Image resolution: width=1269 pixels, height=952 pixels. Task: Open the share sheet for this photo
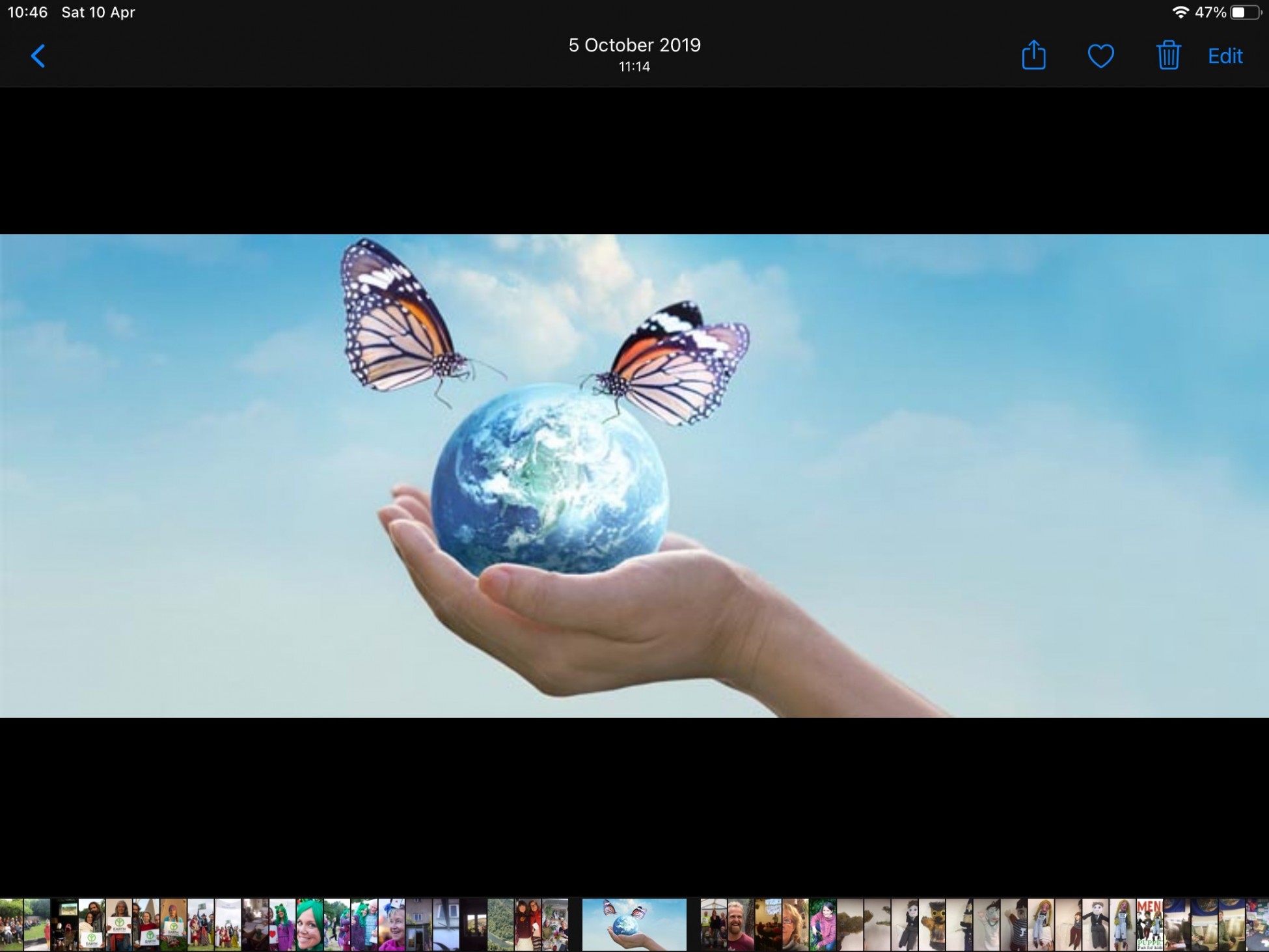[x=1033, y=55]
